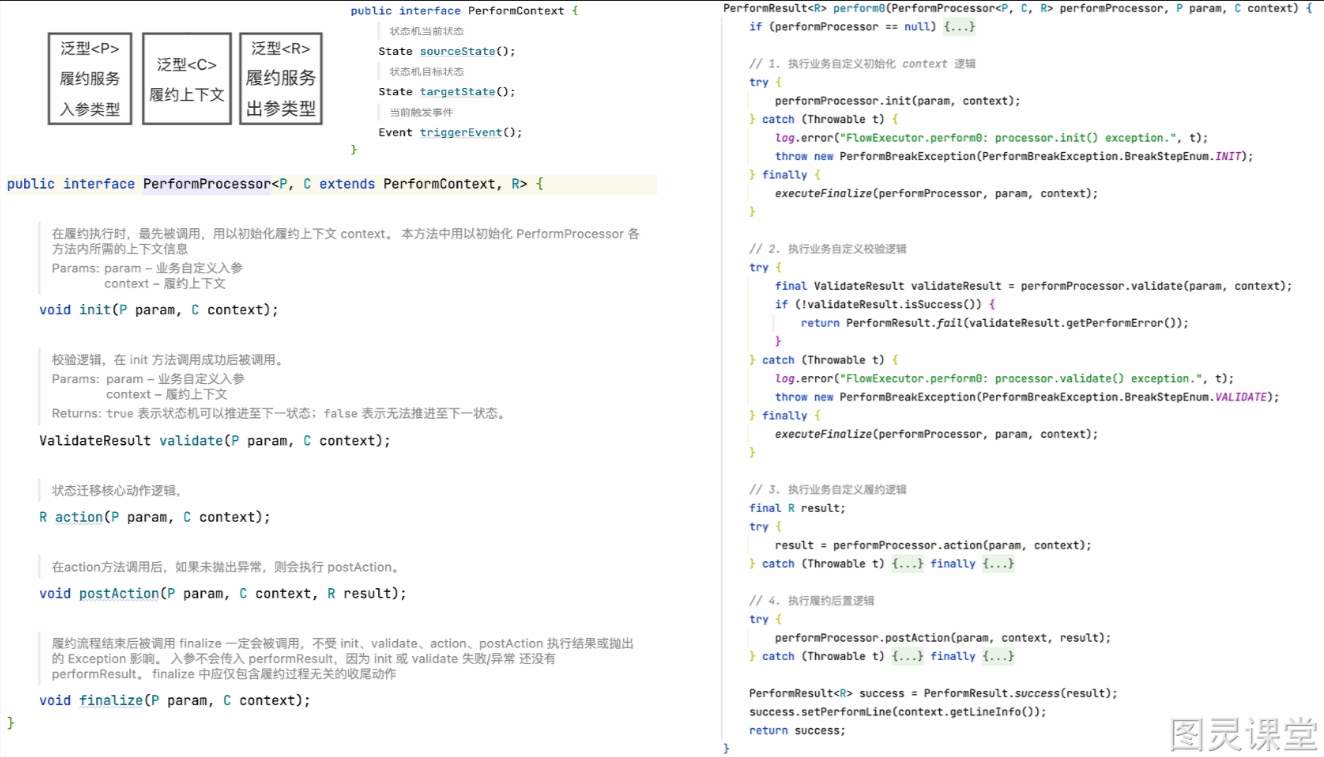The image size is (1324, 757).
Task: Click comment '4. 执行履约后置逻辑'
Action: [x=812, y=601]
